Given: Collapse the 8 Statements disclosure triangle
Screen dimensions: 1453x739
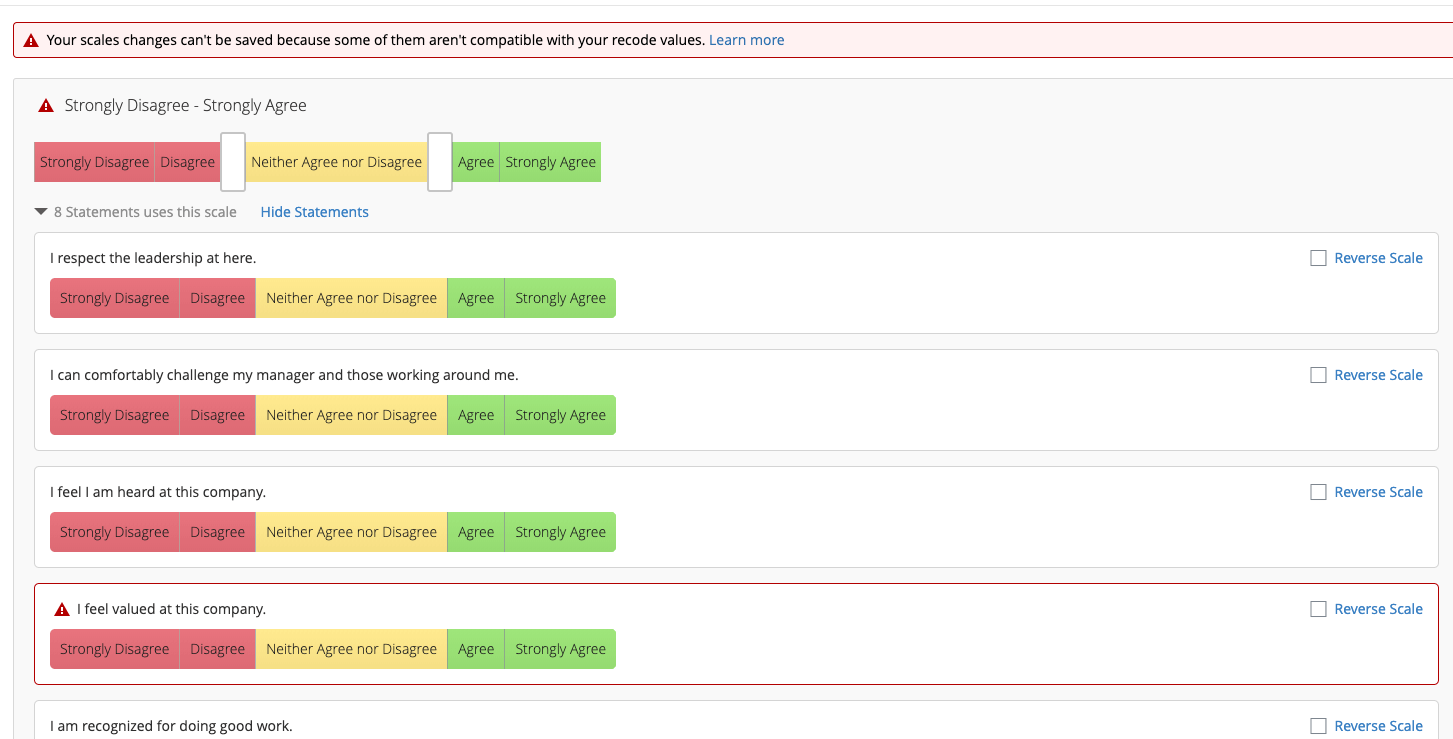Looking at the screenshot, I should [x=41, y=212].
